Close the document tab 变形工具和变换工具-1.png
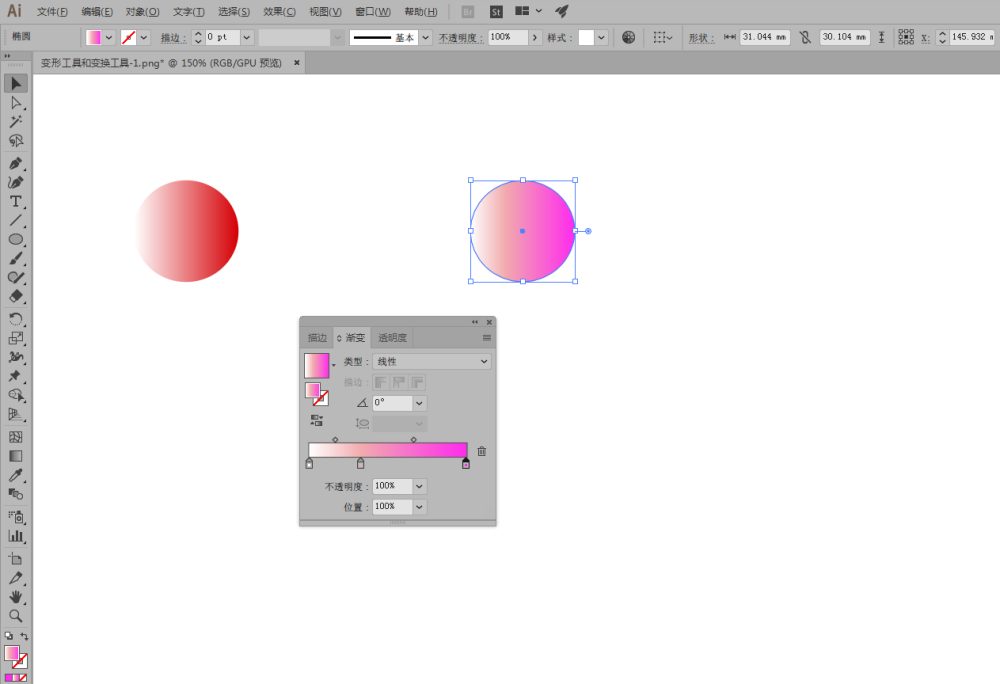1000x684 pixels. (x=297, y=62)
